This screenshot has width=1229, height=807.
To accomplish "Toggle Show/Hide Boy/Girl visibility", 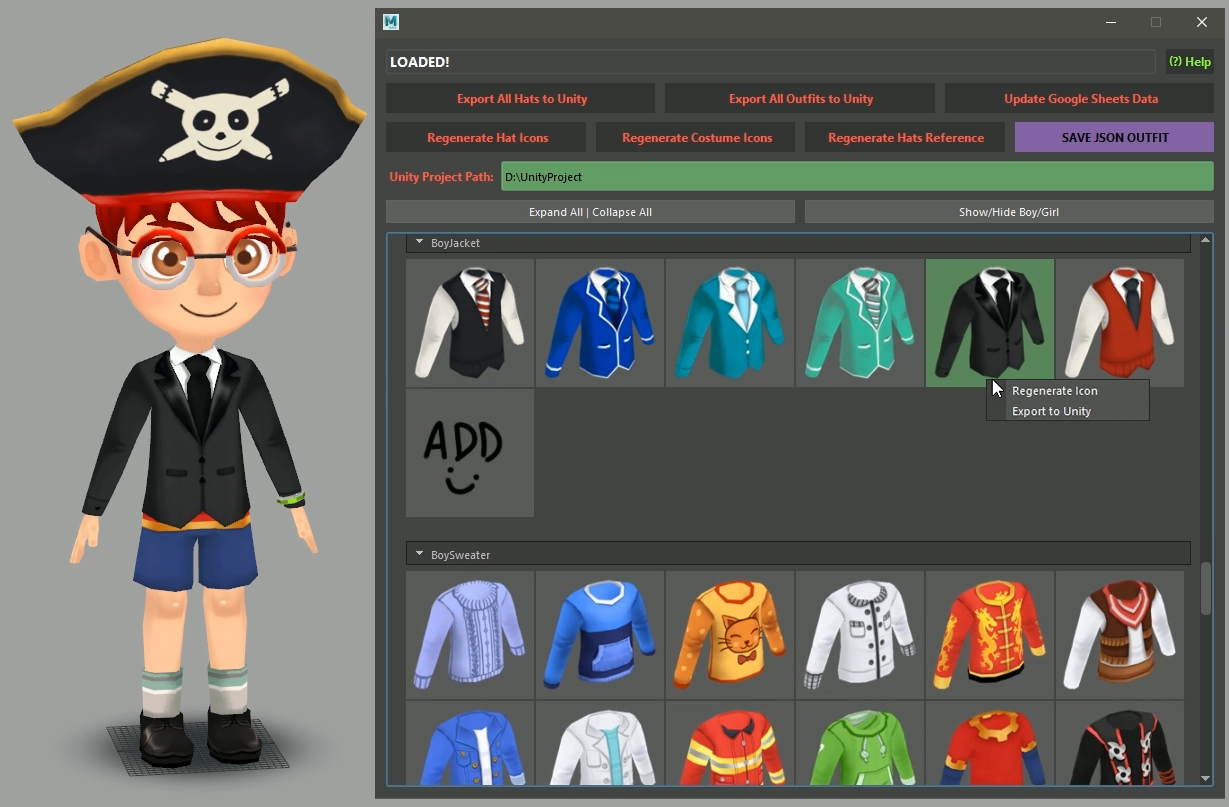I will coord(1008,212).
